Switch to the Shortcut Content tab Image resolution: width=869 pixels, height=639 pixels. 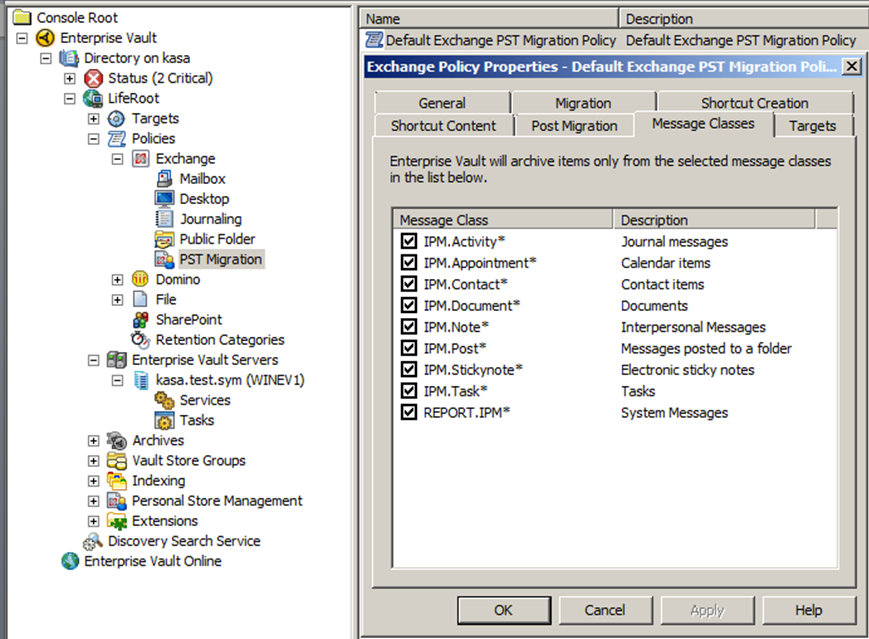443,126
